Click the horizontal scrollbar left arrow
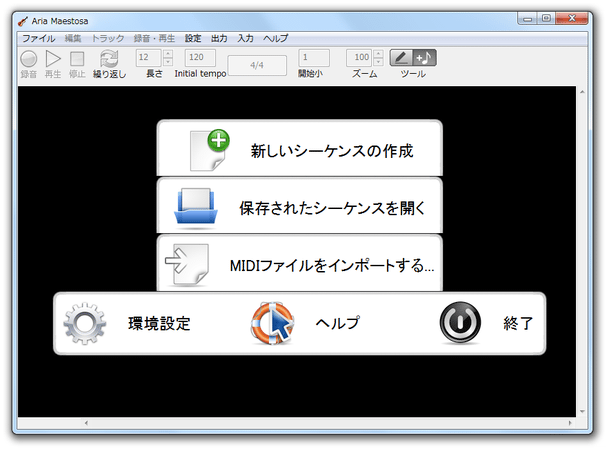607x449 pixels. click(86, 423)
